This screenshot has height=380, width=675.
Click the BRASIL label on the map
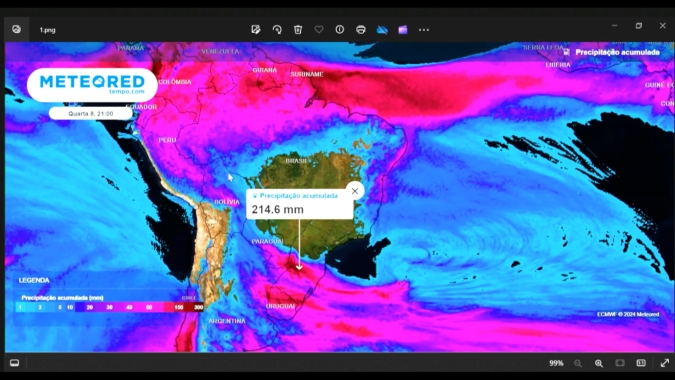coord(296,161)
